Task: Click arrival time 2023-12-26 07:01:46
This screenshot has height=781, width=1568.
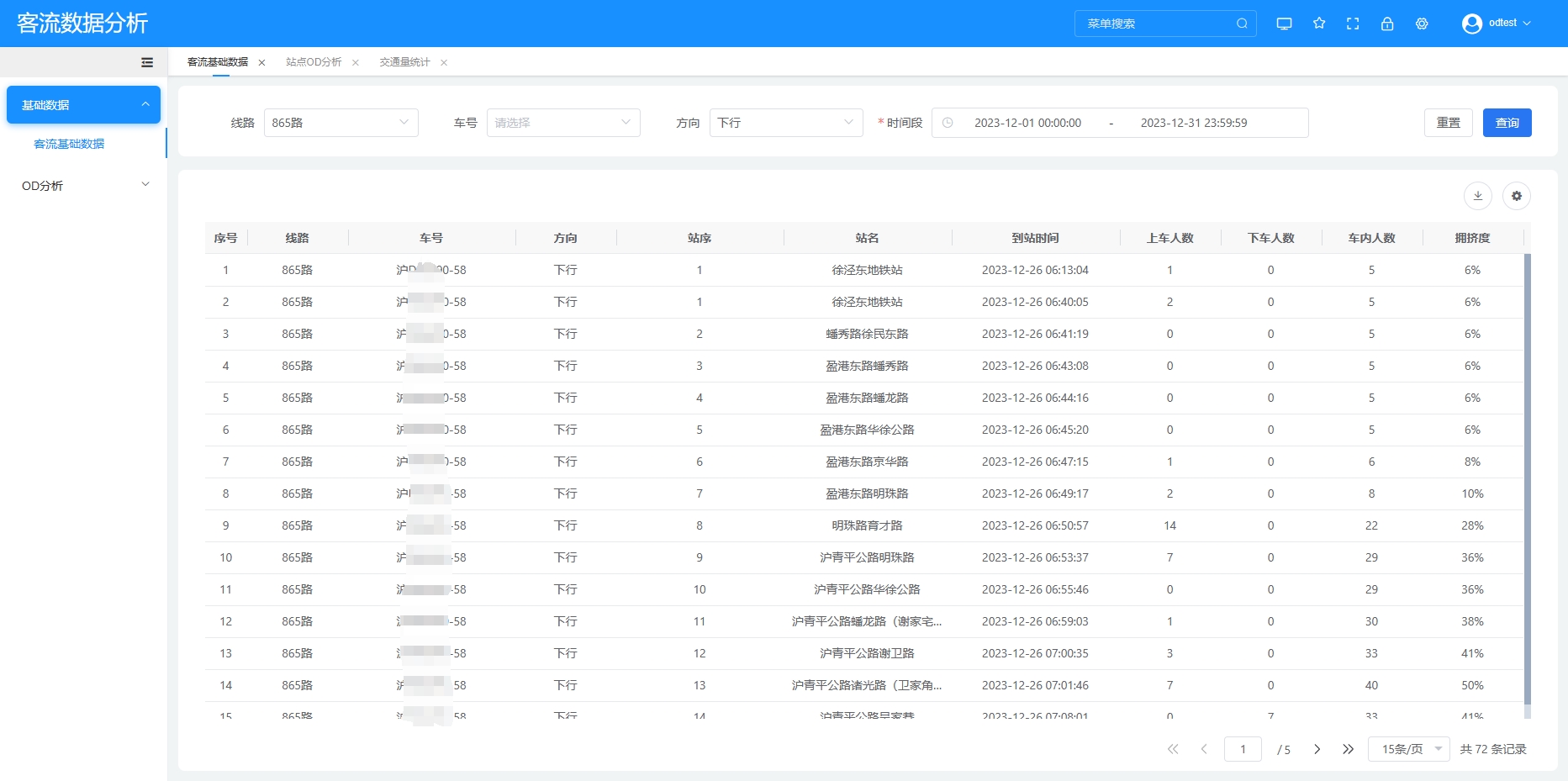Action: [x=1035, y=685]
